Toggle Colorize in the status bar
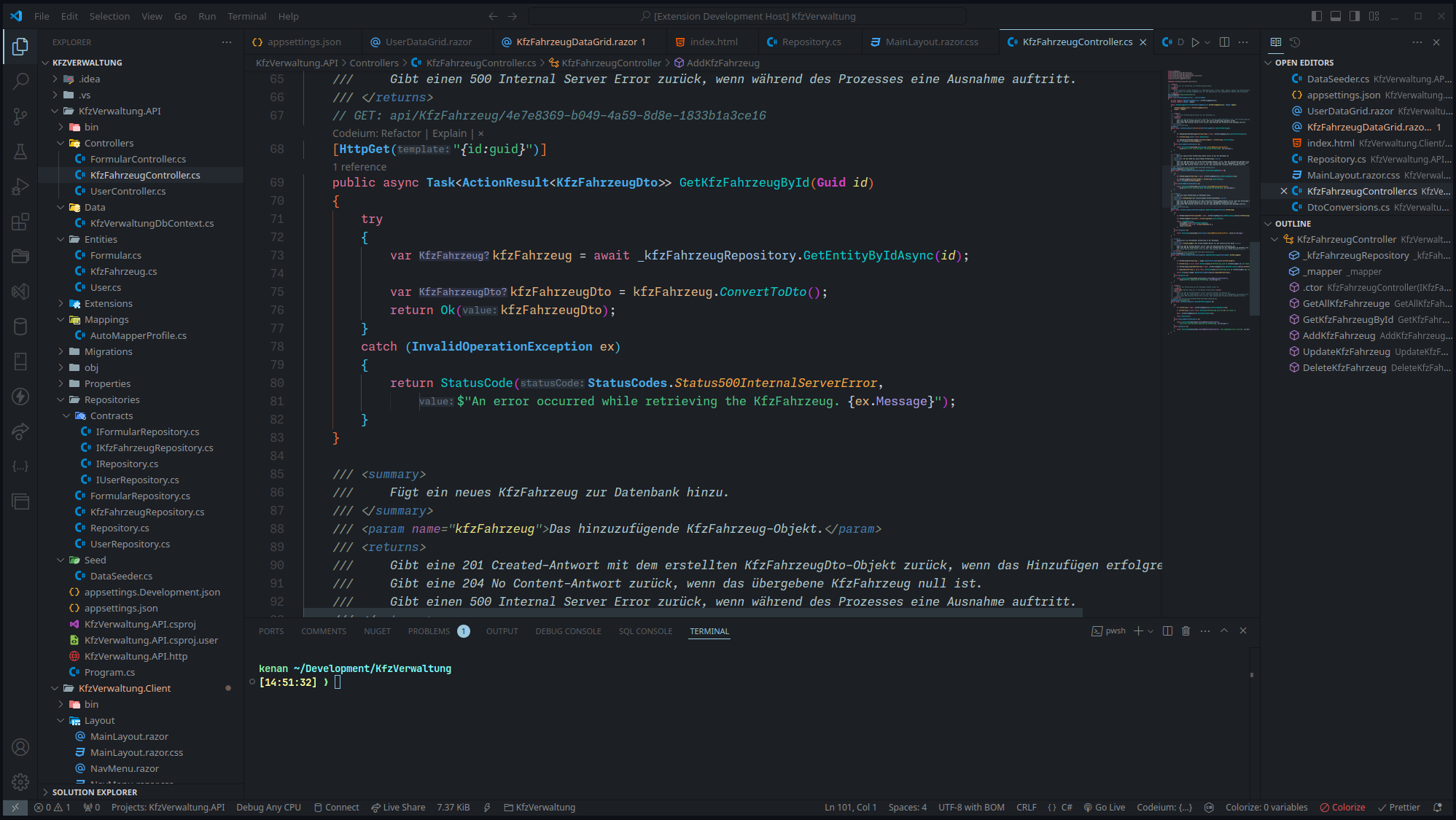Screen dimensions: 1456x820 (1343, 808)
